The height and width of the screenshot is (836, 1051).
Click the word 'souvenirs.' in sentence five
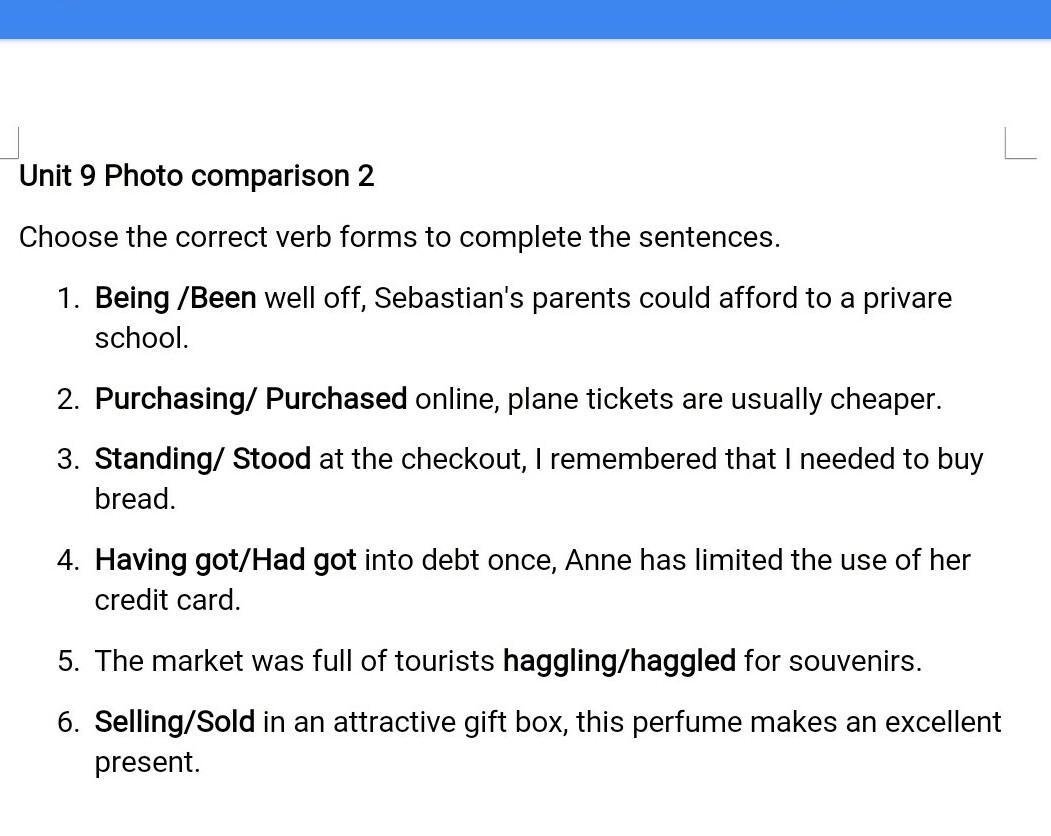click(x=855, y=661)
